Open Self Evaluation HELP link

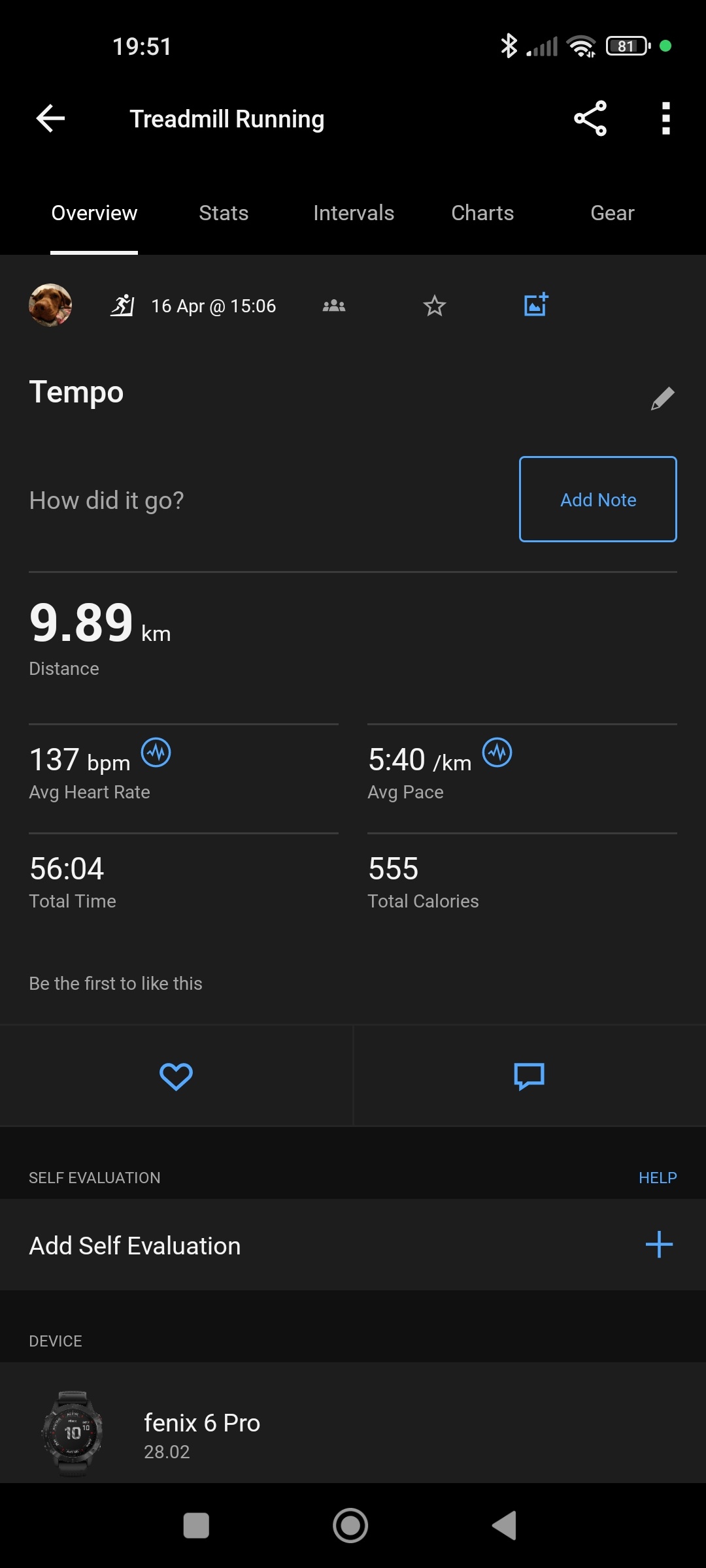coord(657,1178)
